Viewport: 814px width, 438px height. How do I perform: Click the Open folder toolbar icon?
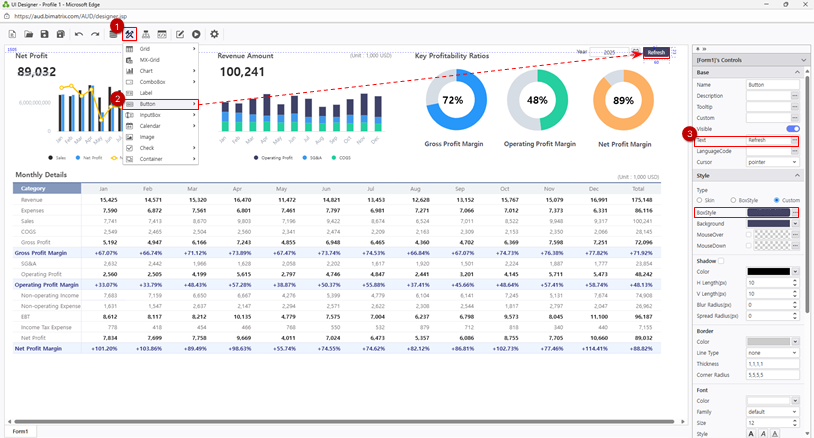(27, 35)
